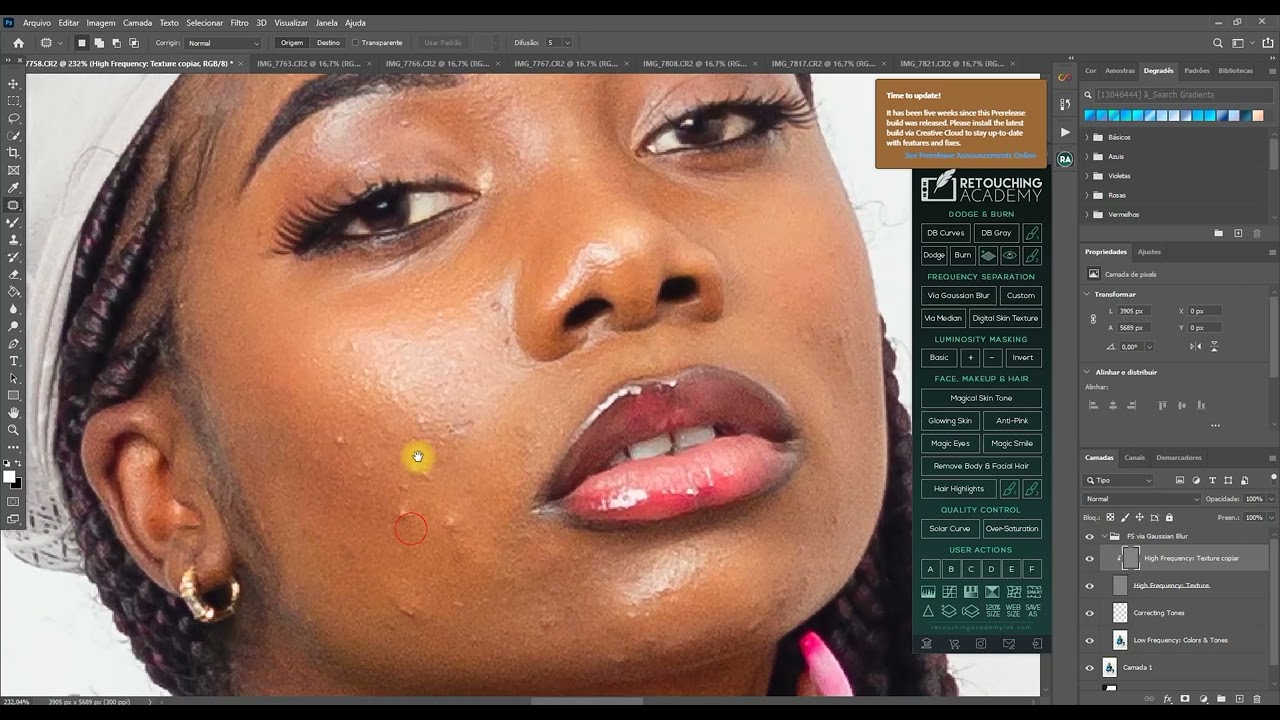Click Home icon in options bar
The height and width of the screenshot is (720, 1280).
pyautogui.click(x=18, y=43)
